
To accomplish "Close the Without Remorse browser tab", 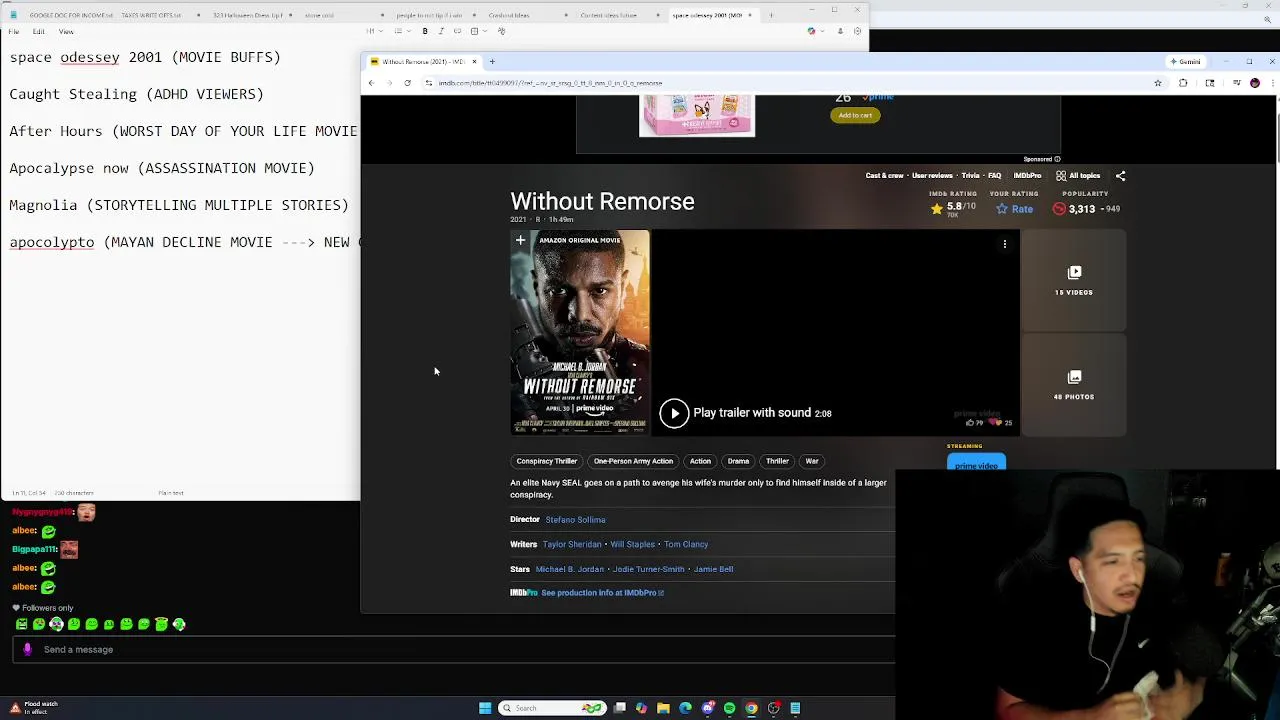I will (x=474, y=62).
